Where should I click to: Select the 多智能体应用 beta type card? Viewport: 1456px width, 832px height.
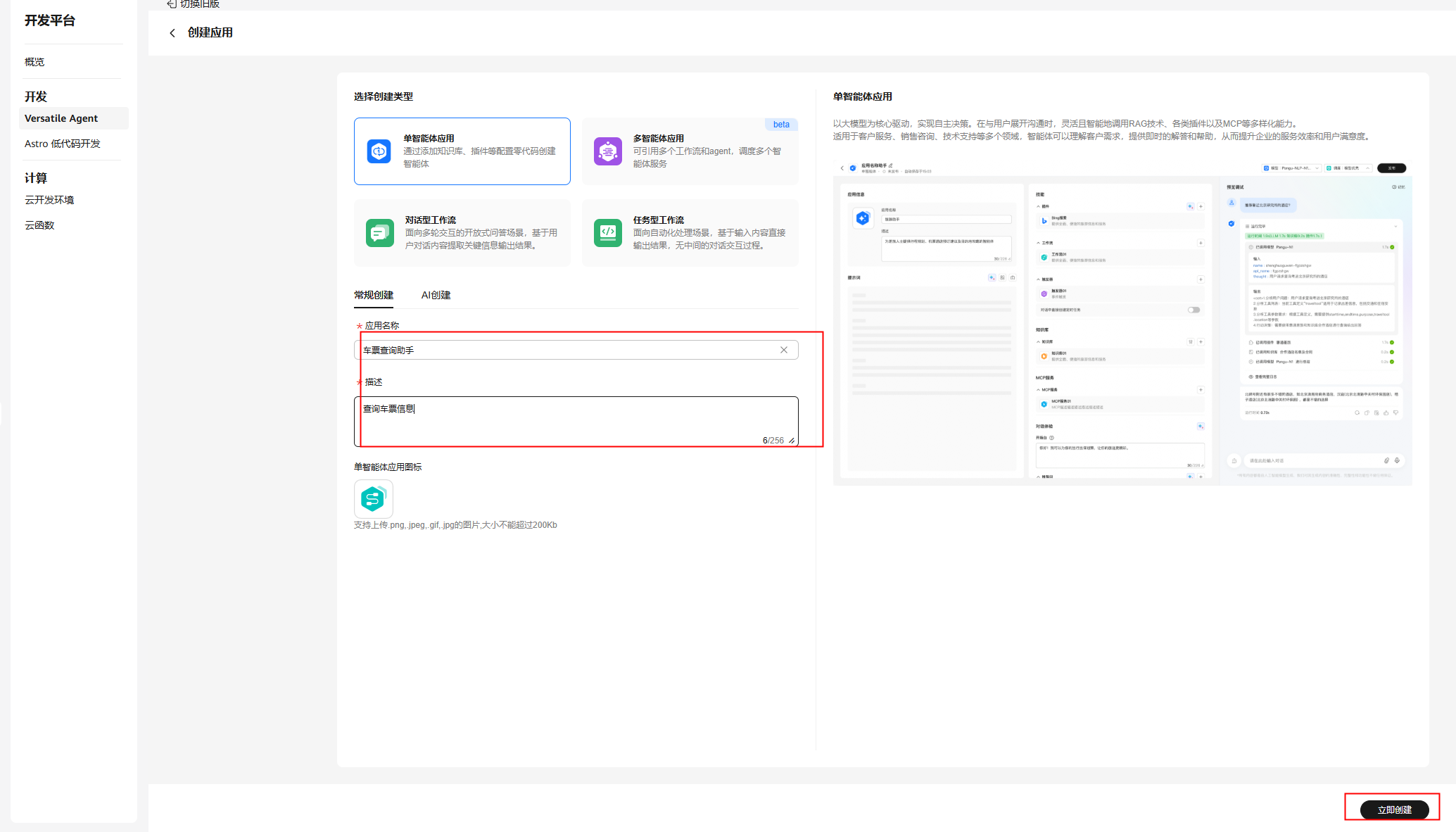coord(690,151)
